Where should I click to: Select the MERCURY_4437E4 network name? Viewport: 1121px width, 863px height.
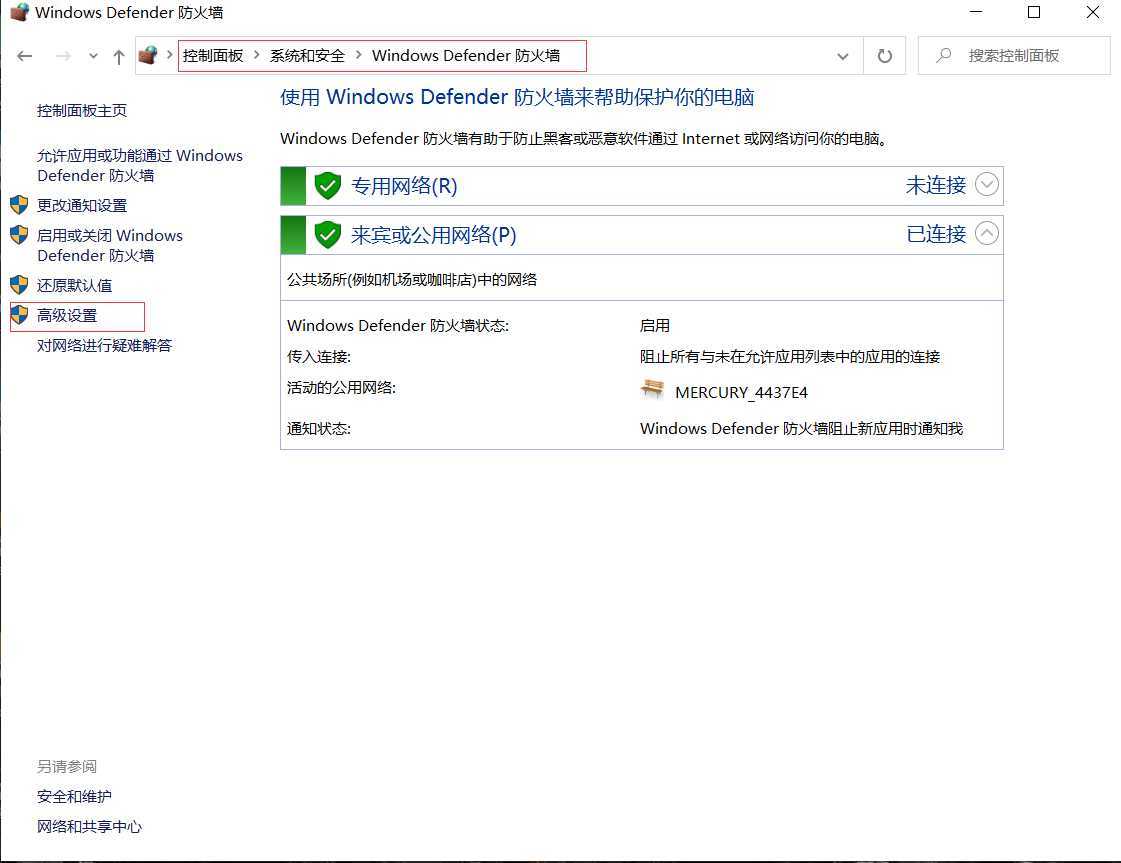coord(741,393)
